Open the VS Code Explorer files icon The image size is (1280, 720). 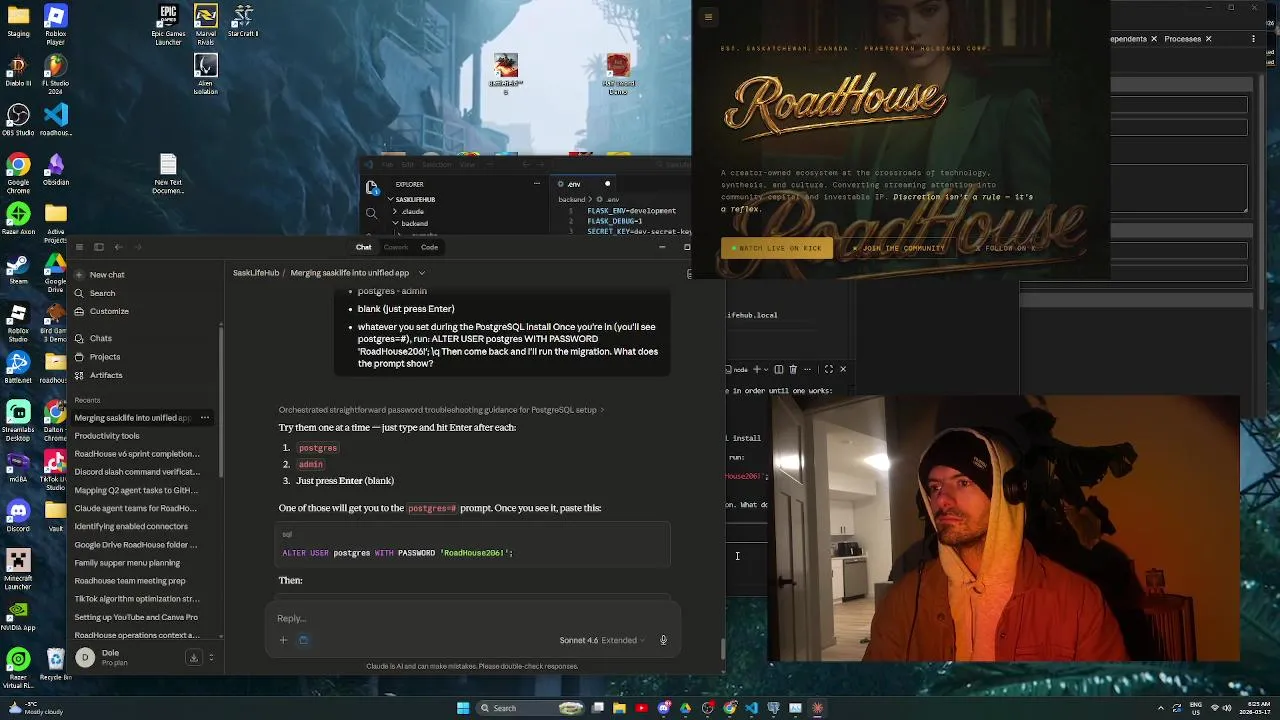[x=372, y=188]
